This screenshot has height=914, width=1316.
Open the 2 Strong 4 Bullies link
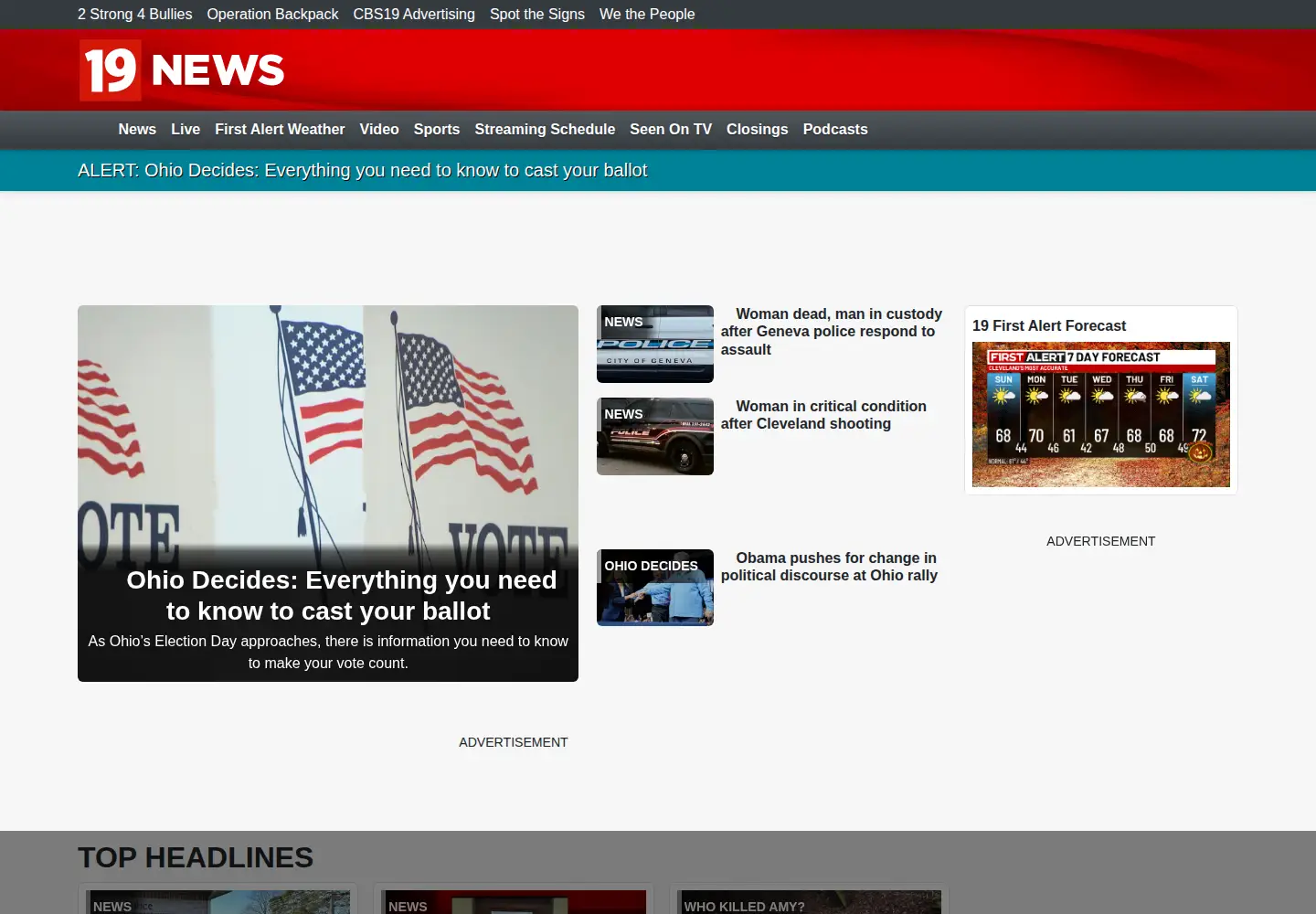coord(135,15)
